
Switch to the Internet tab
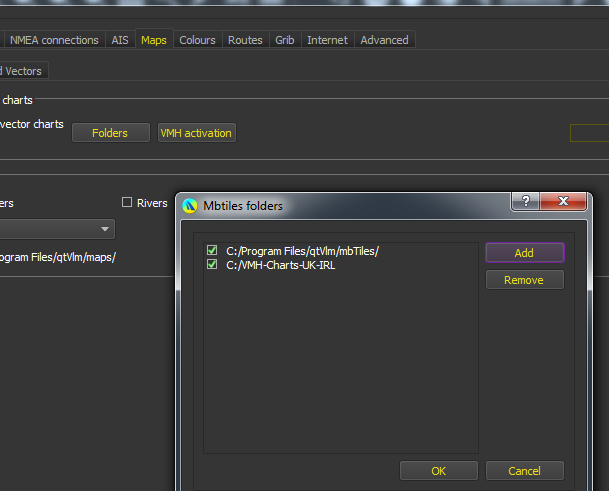327,40
